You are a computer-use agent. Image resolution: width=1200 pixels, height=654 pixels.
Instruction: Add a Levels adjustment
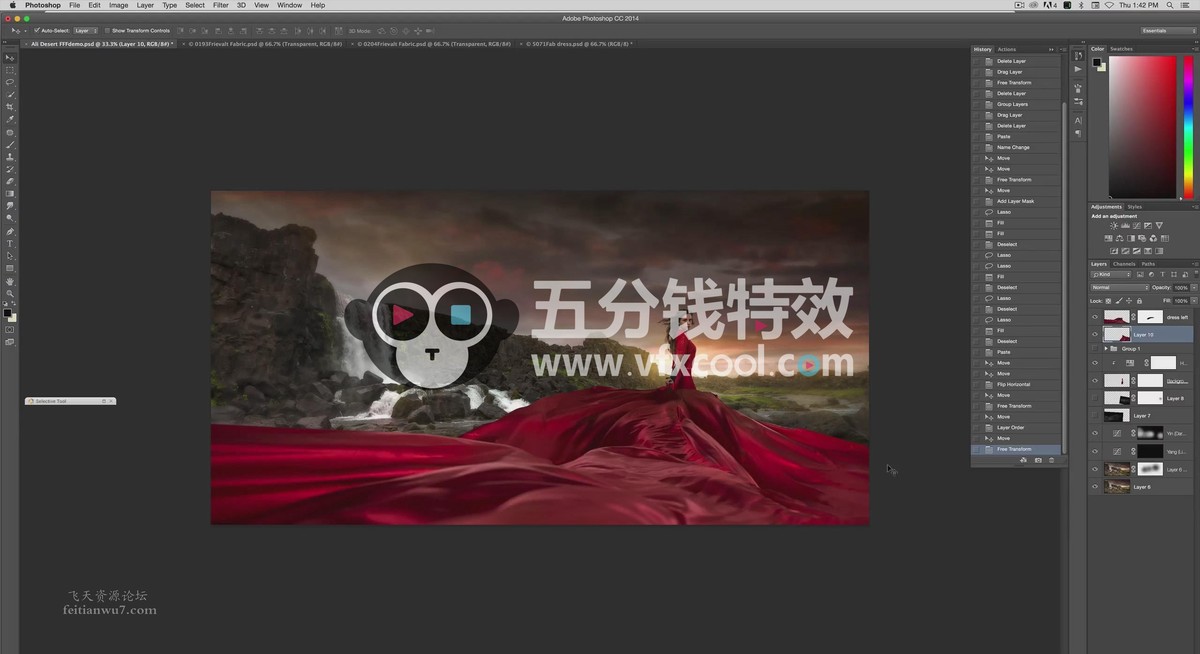point(1124,226)
